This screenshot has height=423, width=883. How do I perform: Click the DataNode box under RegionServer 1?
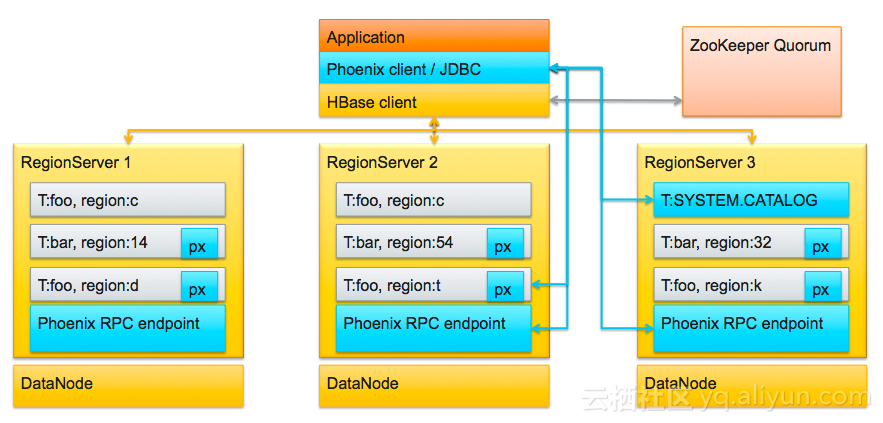click(x=128, y=386)
